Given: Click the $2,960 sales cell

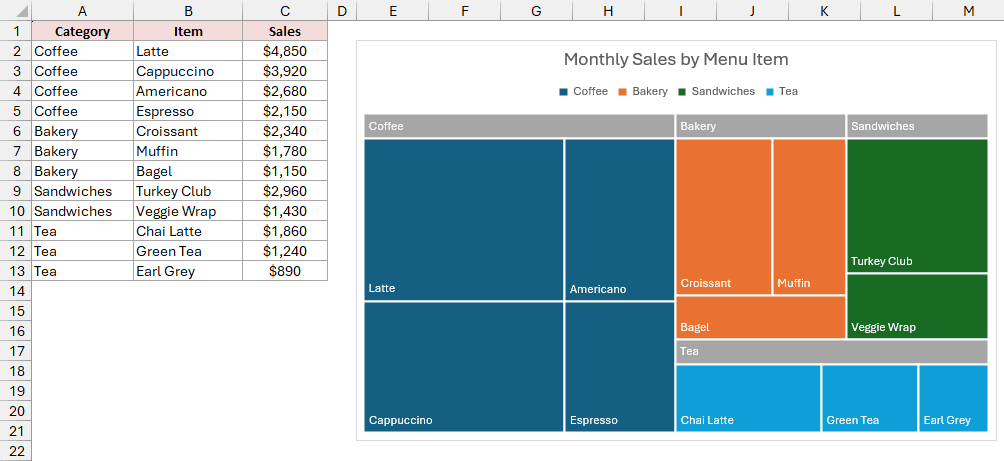Looking at the screenshot, I should click(285, 191).
